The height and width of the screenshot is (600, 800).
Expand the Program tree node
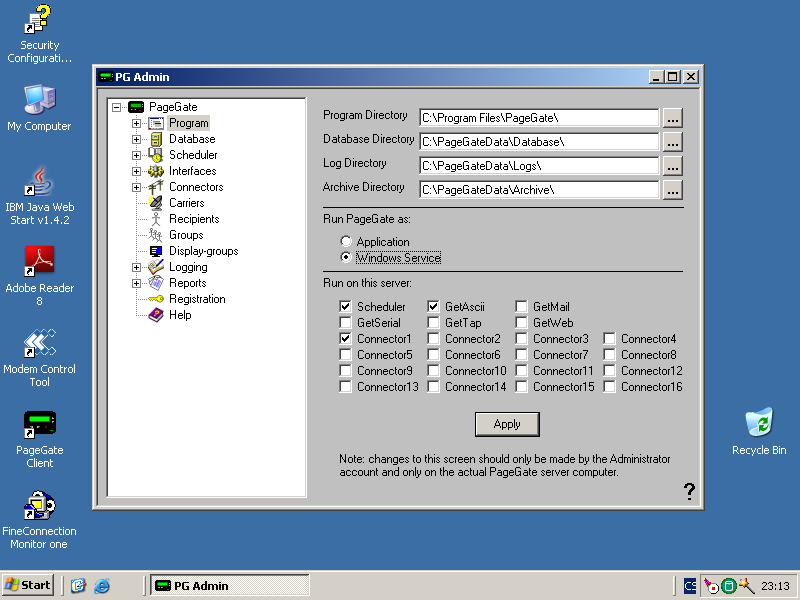pyautogui.click(x=136, y=123)
